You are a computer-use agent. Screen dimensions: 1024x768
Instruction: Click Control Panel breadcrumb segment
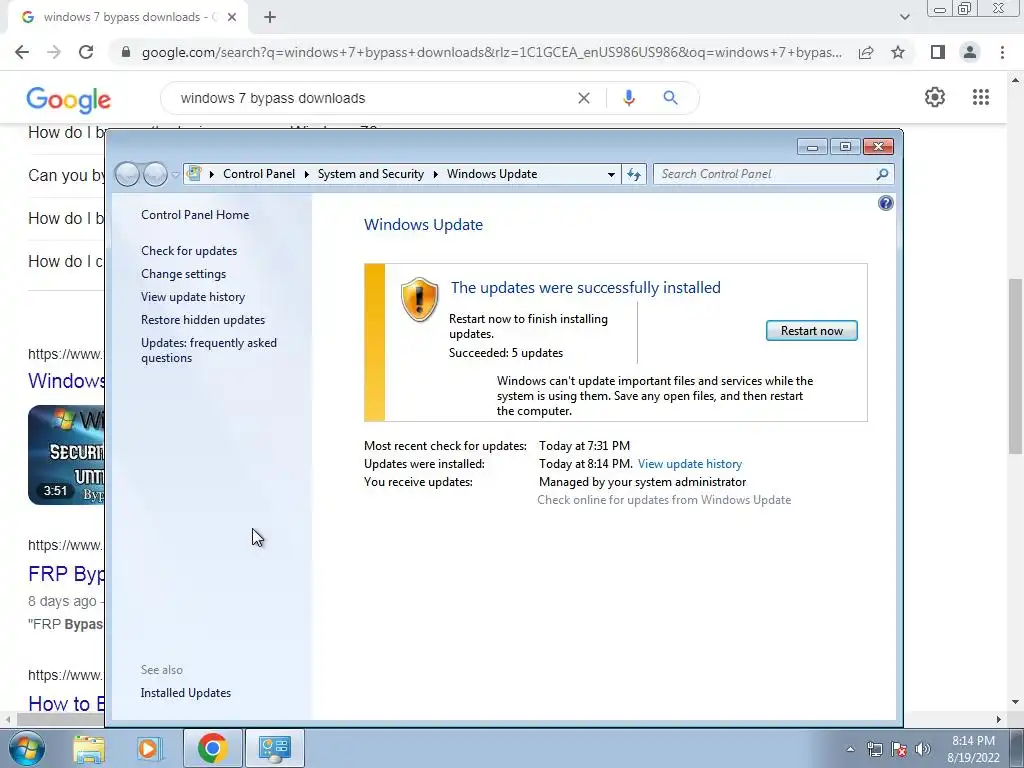click(259, 174)
